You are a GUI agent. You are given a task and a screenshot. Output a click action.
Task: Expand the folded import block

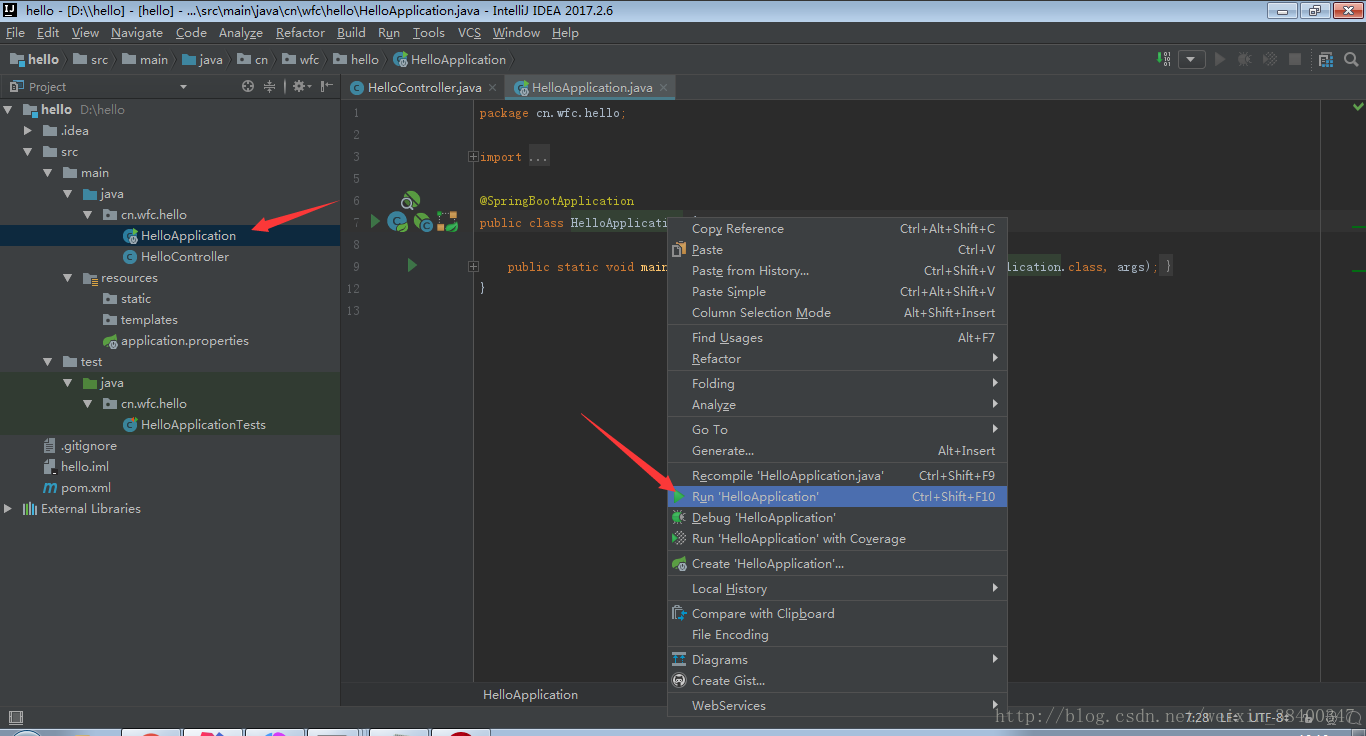pos(473,157)
